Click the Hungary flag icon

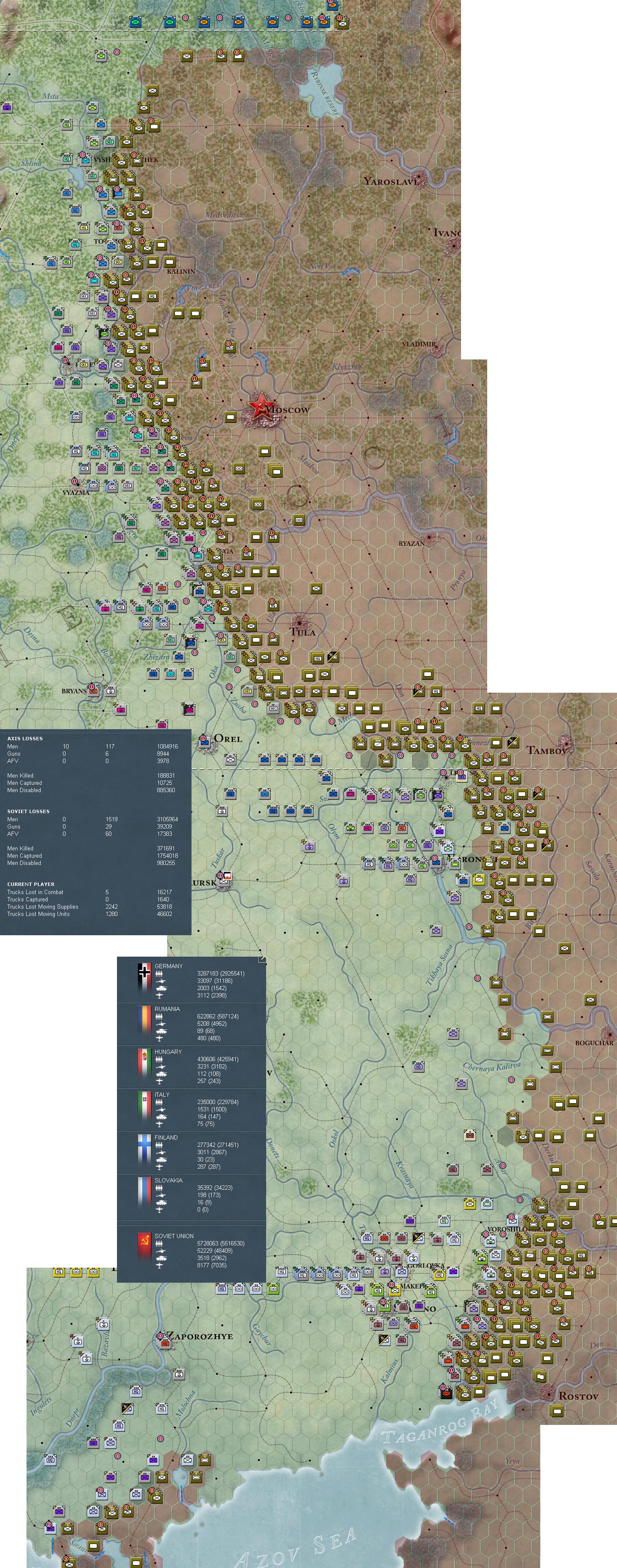click(x=144, y=1063)
